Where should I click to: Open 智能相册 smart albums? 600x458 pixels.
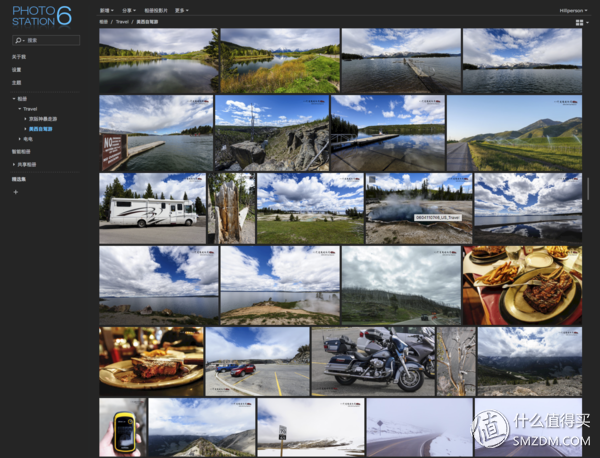[x=21, y=152]
